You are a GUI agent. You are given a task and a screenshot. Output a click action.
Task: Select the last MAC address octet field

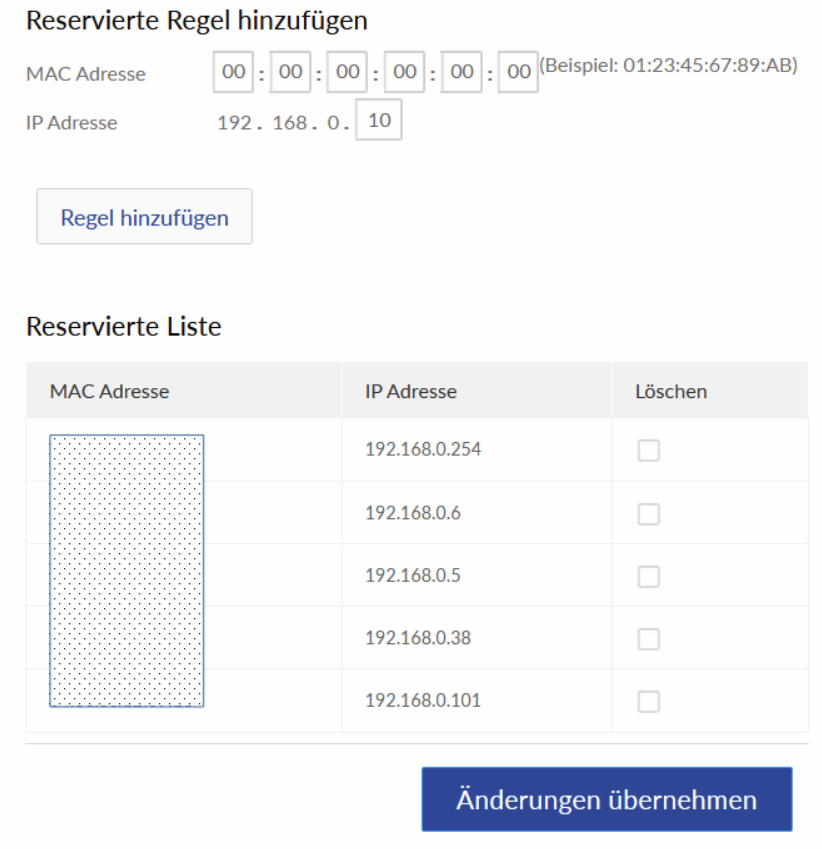(517, 73)
